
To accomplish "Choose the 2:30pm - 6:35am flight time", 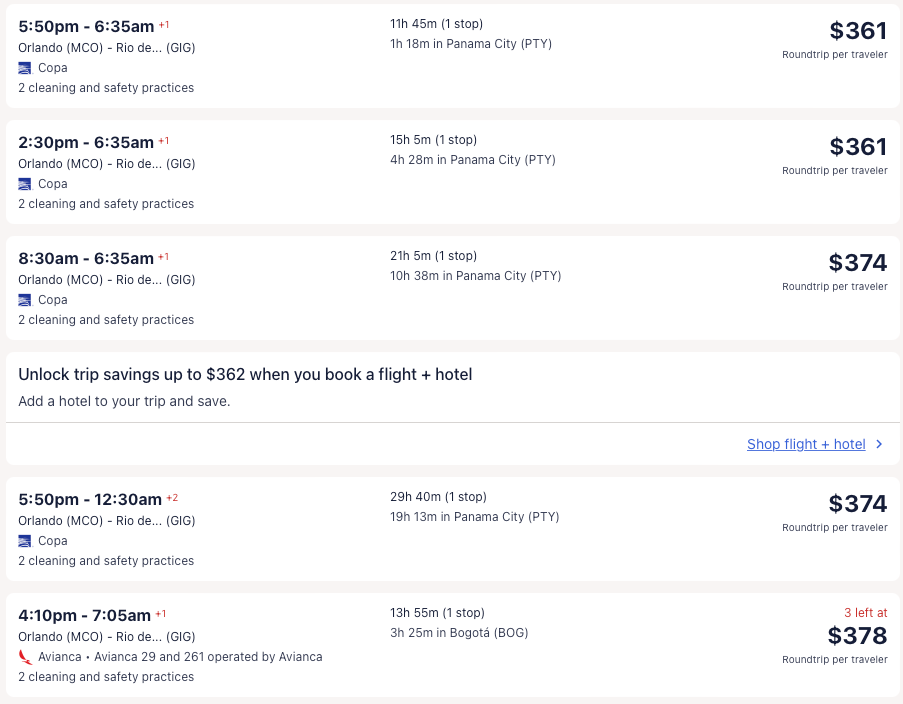I will coord(86,143).
